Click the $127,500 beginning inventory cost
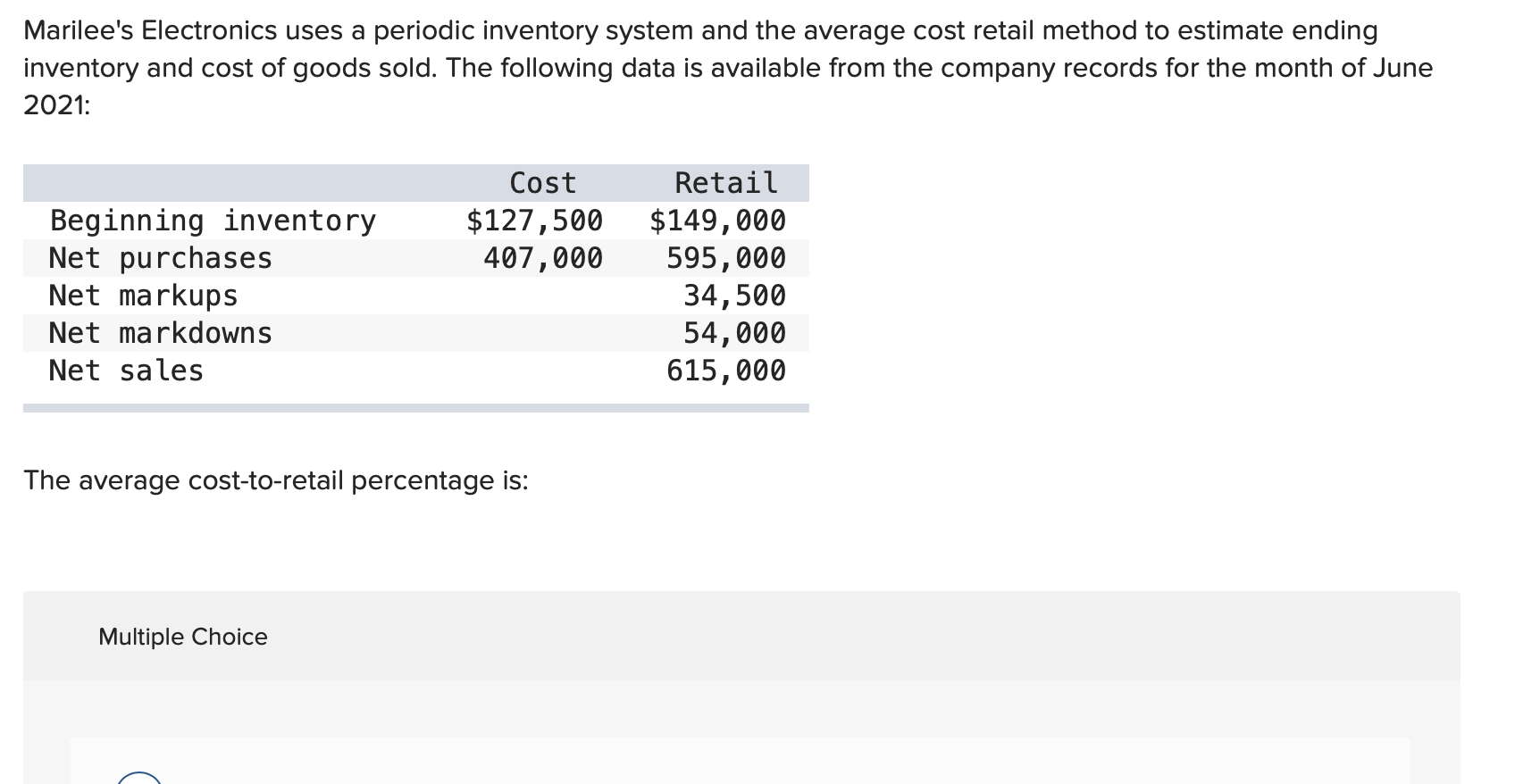The height and width of the screenshot is (784, 1515). click(x=534, y=221)
